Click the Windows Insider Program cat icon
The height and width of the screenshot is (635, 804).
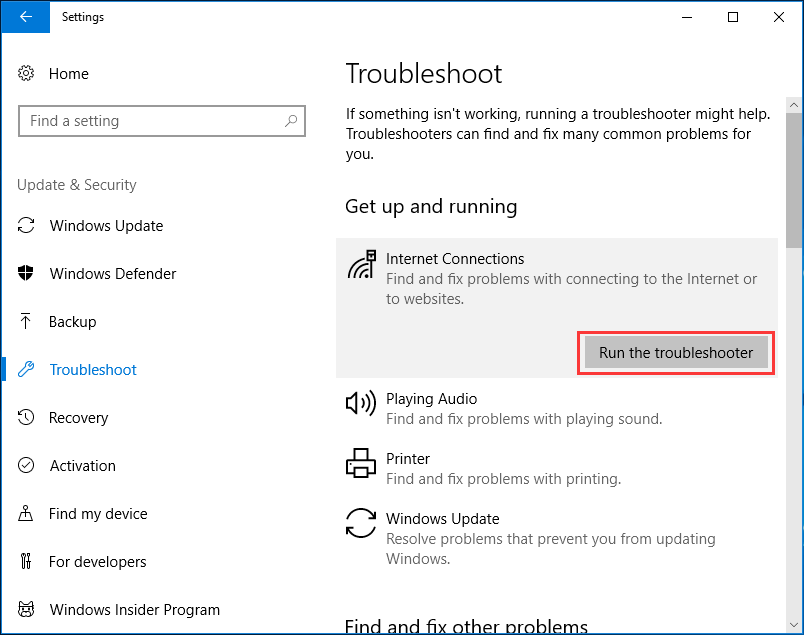tap(26, 609)
